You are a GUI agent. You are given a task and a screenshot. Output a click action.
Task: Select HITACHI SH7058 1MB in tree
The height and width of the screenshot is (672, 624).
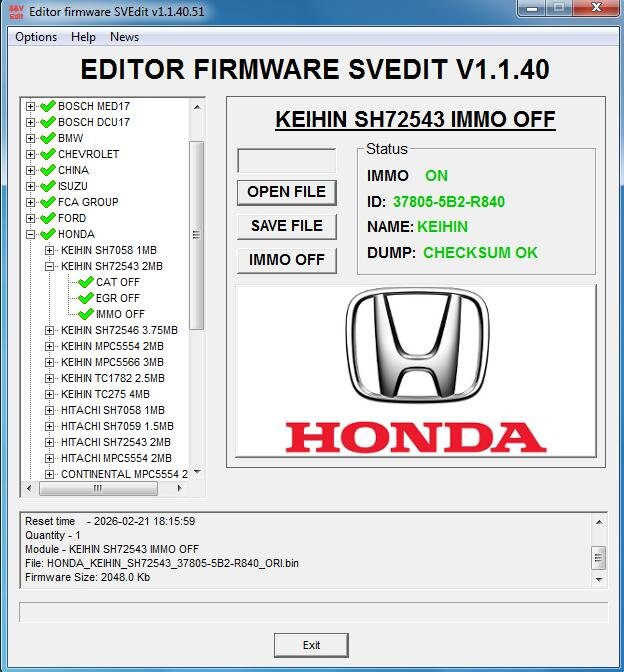[x=113, y=410]
